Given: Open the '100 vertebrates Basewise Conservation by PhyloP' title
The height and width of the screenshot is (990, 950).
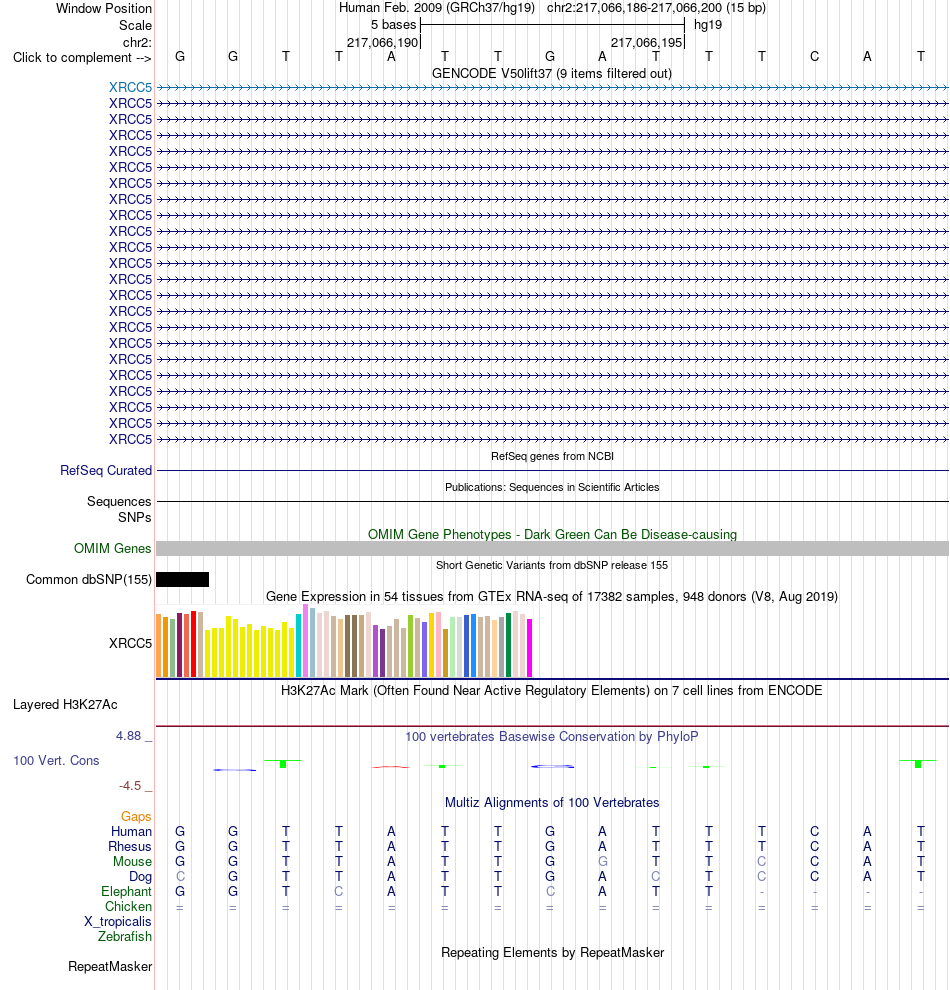Looking at the screenshot, I should (552, 736).
